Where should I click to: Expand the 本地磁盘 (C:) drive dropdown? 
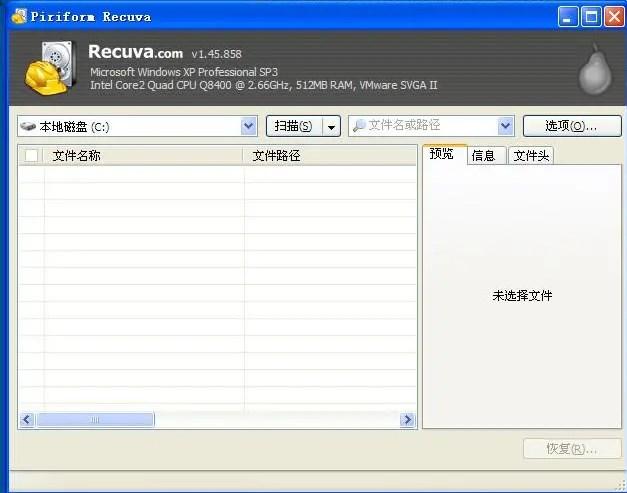[x=248, y=126]
